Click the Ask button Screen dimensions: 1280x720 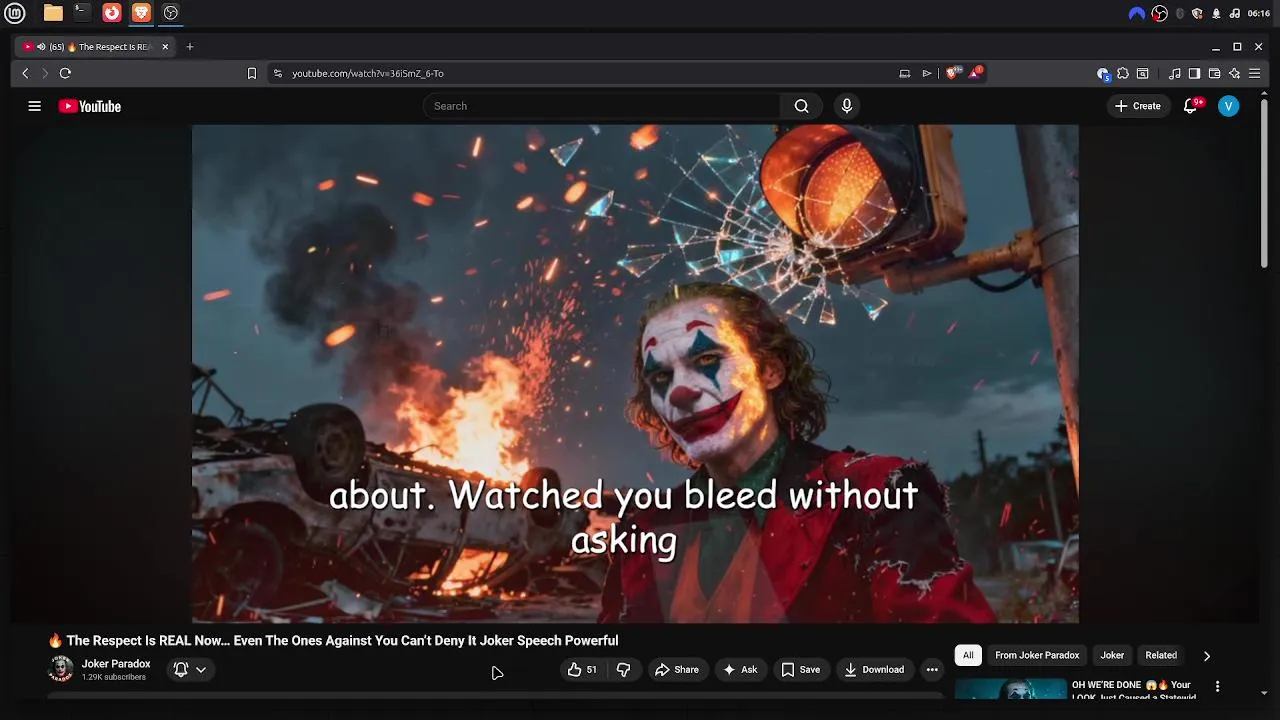point(740,670)
